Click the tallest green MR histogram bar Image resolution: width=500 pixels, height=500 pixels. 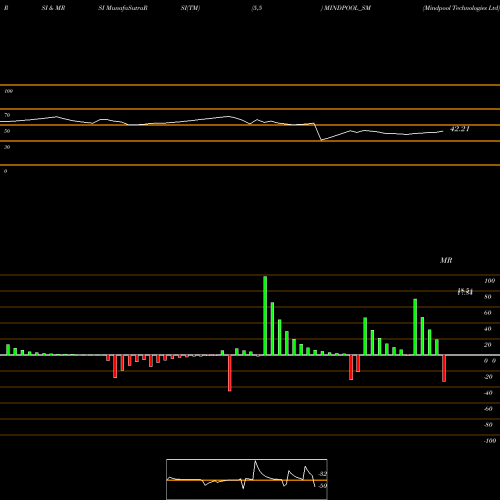pos(265,315)
